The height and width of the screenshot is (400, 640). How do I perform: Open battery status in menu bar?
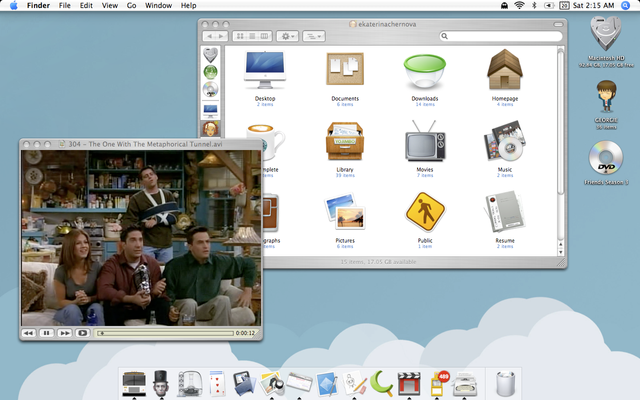[x=549, y=5]
